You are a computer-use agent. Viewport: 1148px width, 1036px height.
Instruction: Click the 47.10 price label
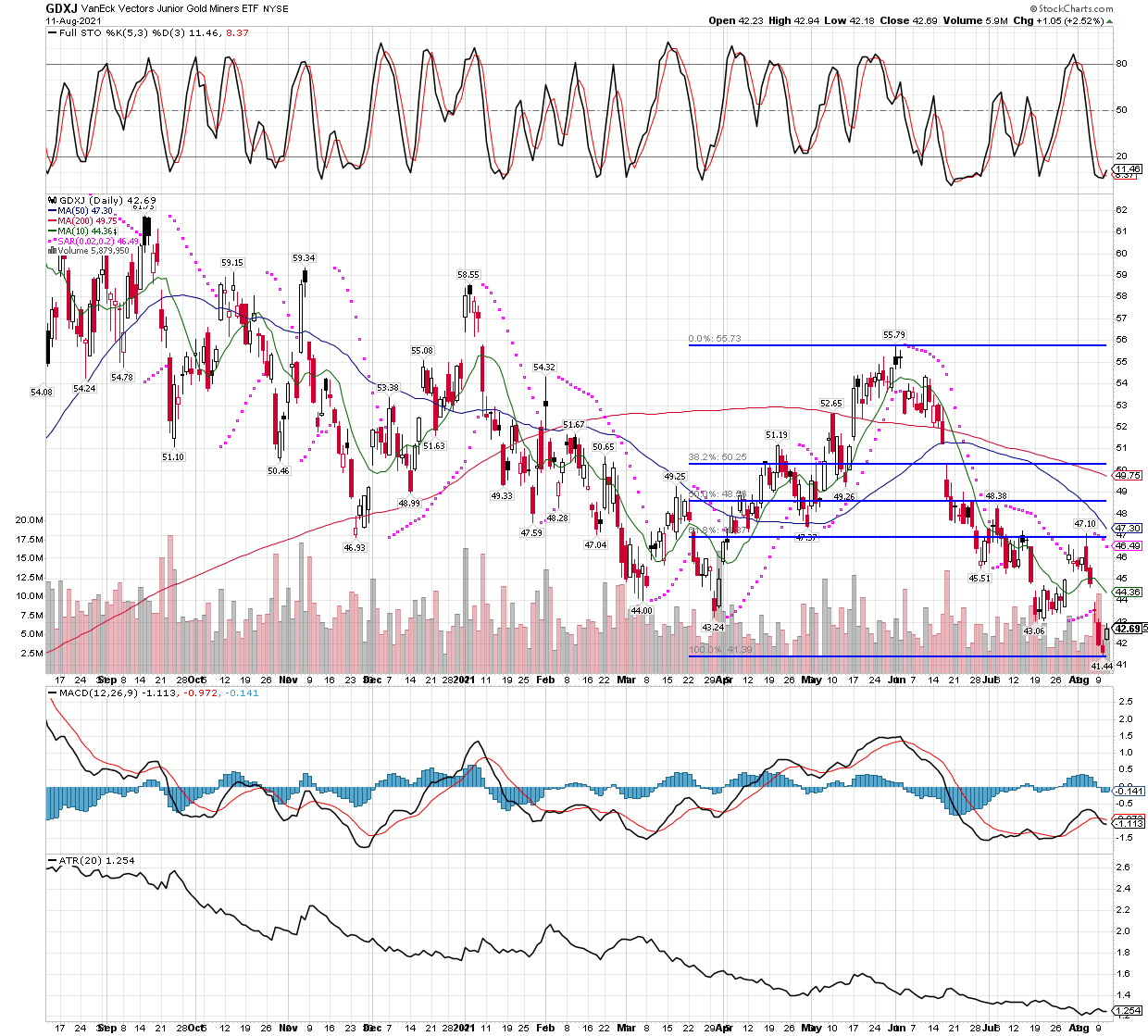point(1085,524)
